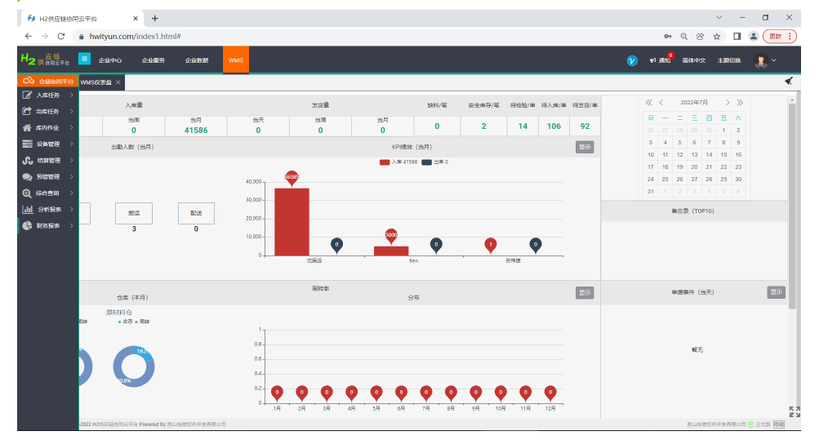The width and height of the screenshot is (828, 444).
Task: Click the 财务报表 pie chart icon
Action: (x=27, y=225)
